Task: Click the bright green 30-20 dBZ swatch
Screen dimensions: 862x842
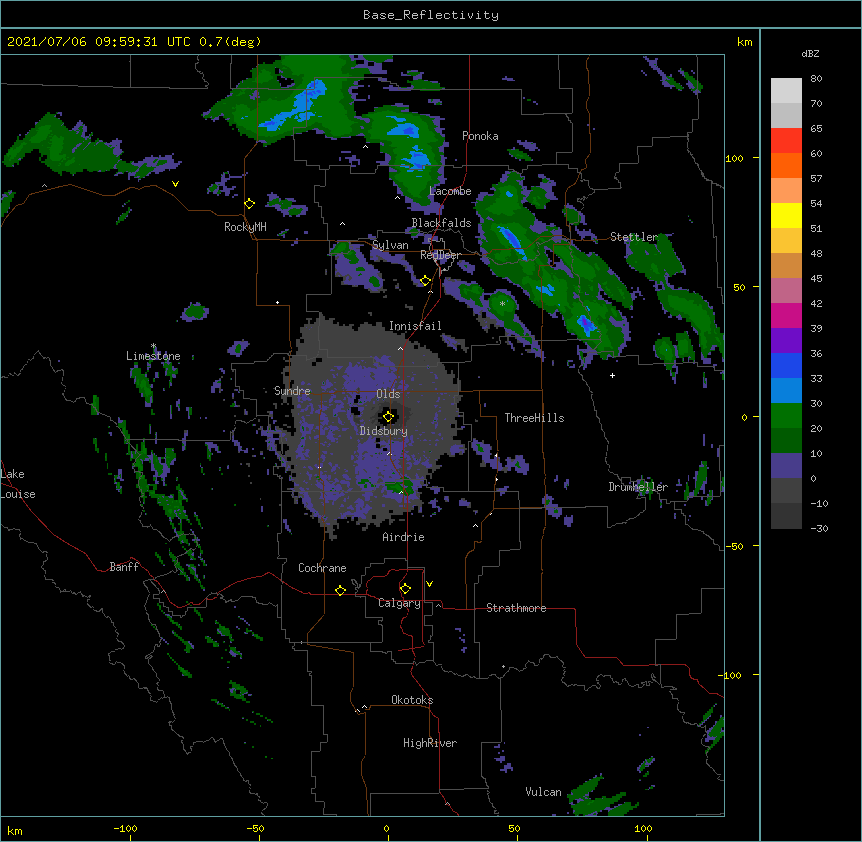Action: point(786,416)
